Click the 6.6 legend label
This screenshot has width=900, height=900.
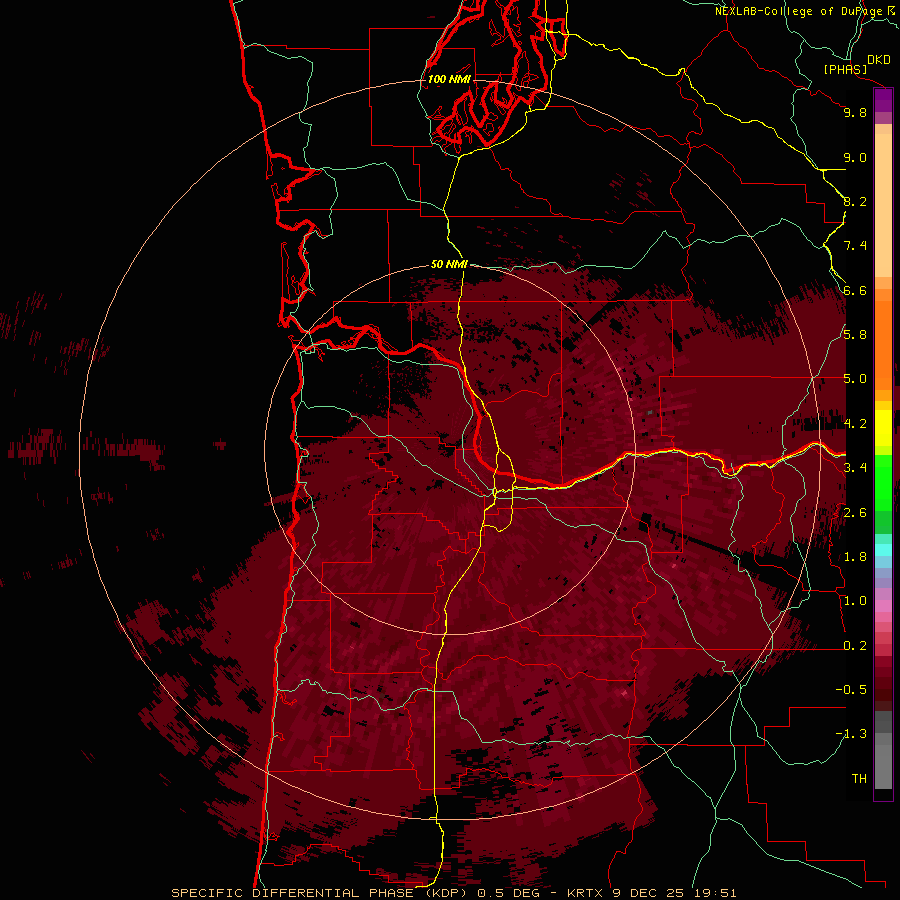[x=855, y=290]
